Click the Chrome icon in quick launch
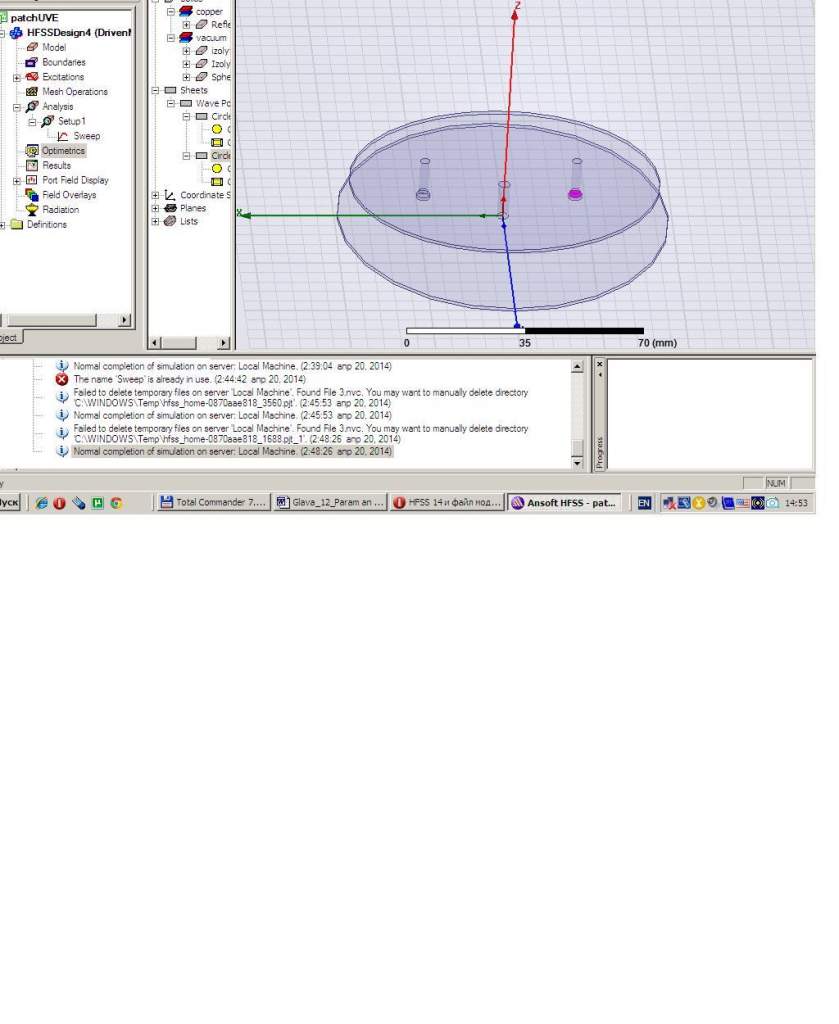 pyautogui.click(x=116, y=503)
